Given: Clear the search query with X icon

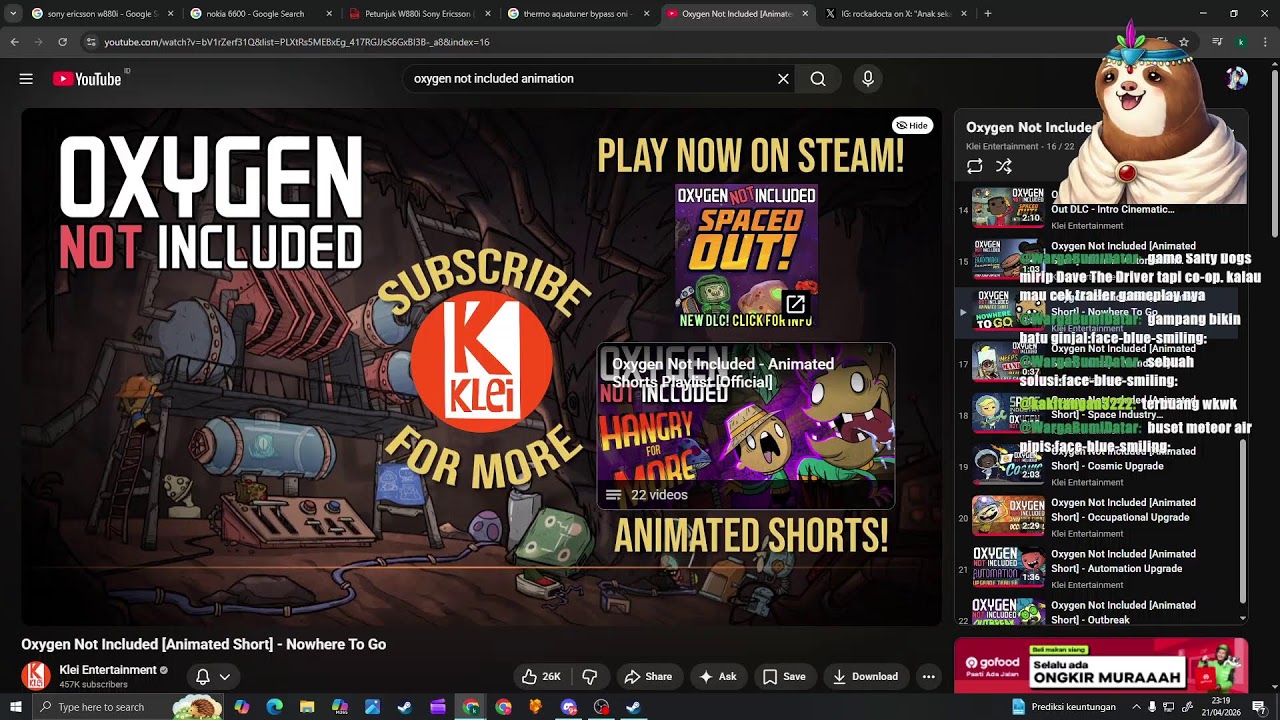Looking at the screenshot, I should pos(783,79).
